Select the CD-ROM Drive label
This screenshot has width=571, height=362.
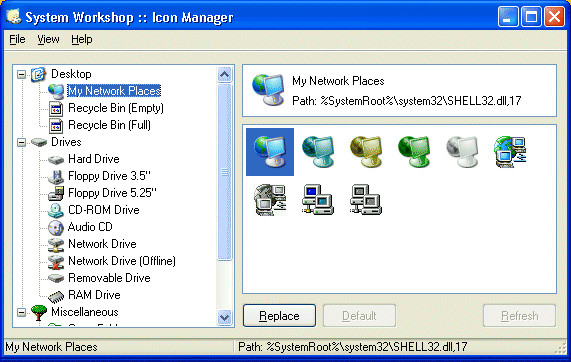point(104,210)
